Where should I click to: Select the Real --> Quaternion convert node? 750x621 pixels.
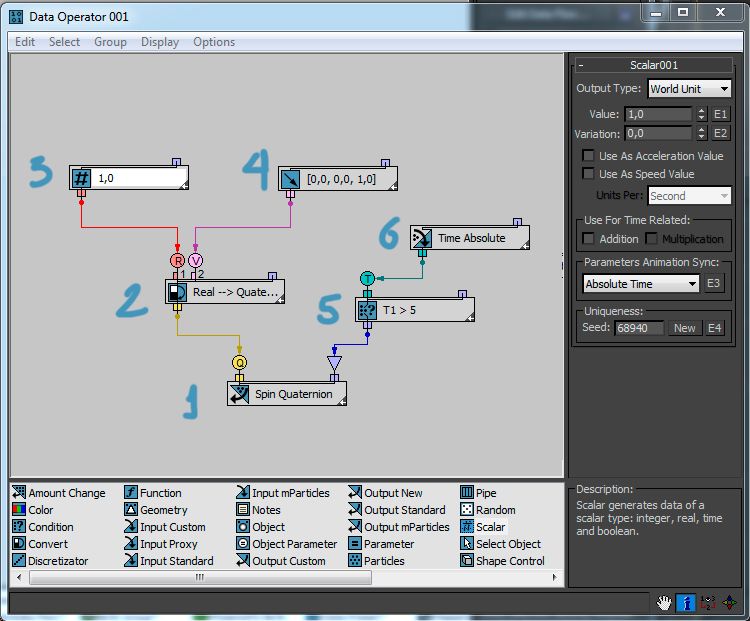coord(225,292)
